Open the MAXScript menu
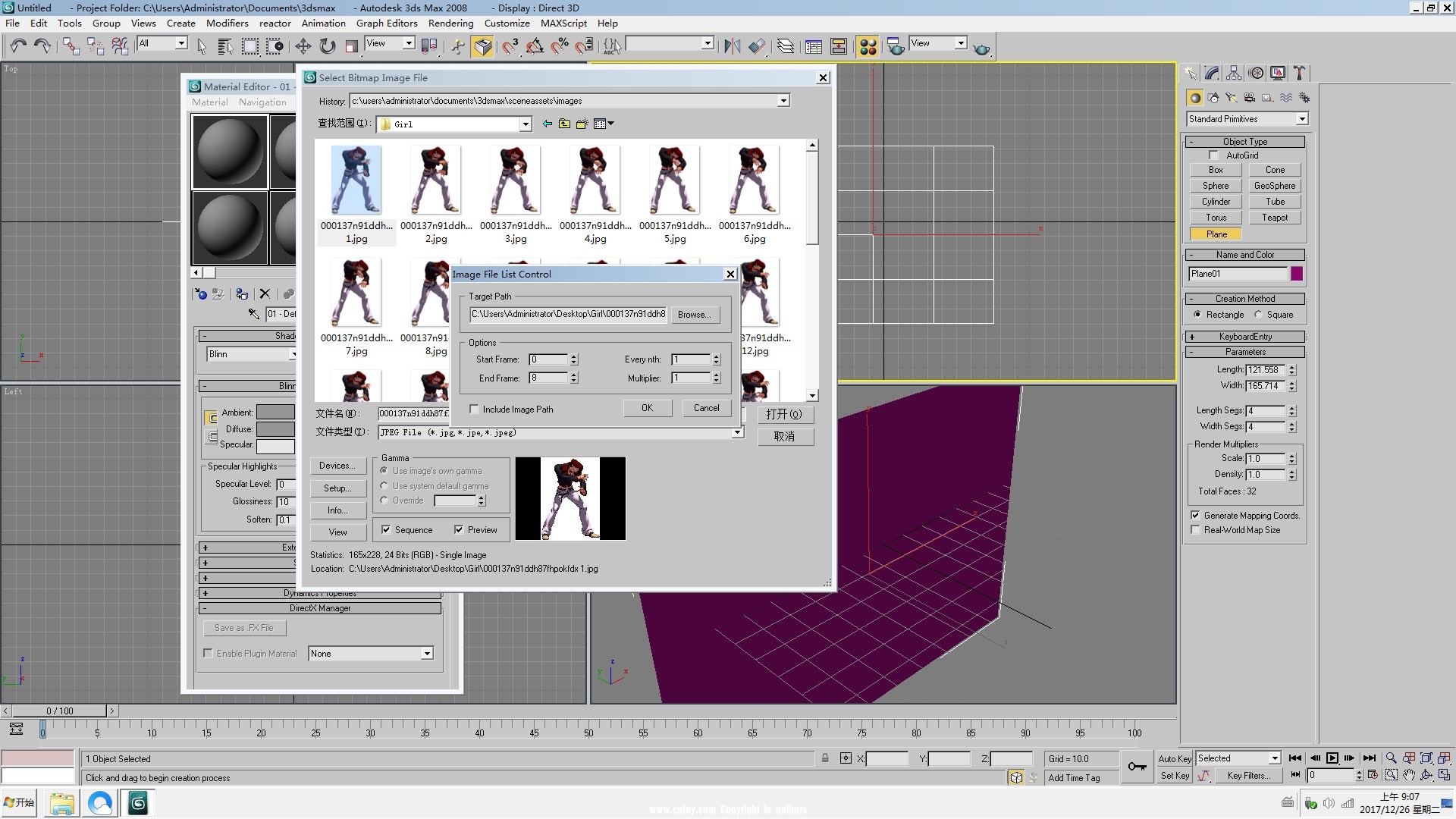 [563, 23]
